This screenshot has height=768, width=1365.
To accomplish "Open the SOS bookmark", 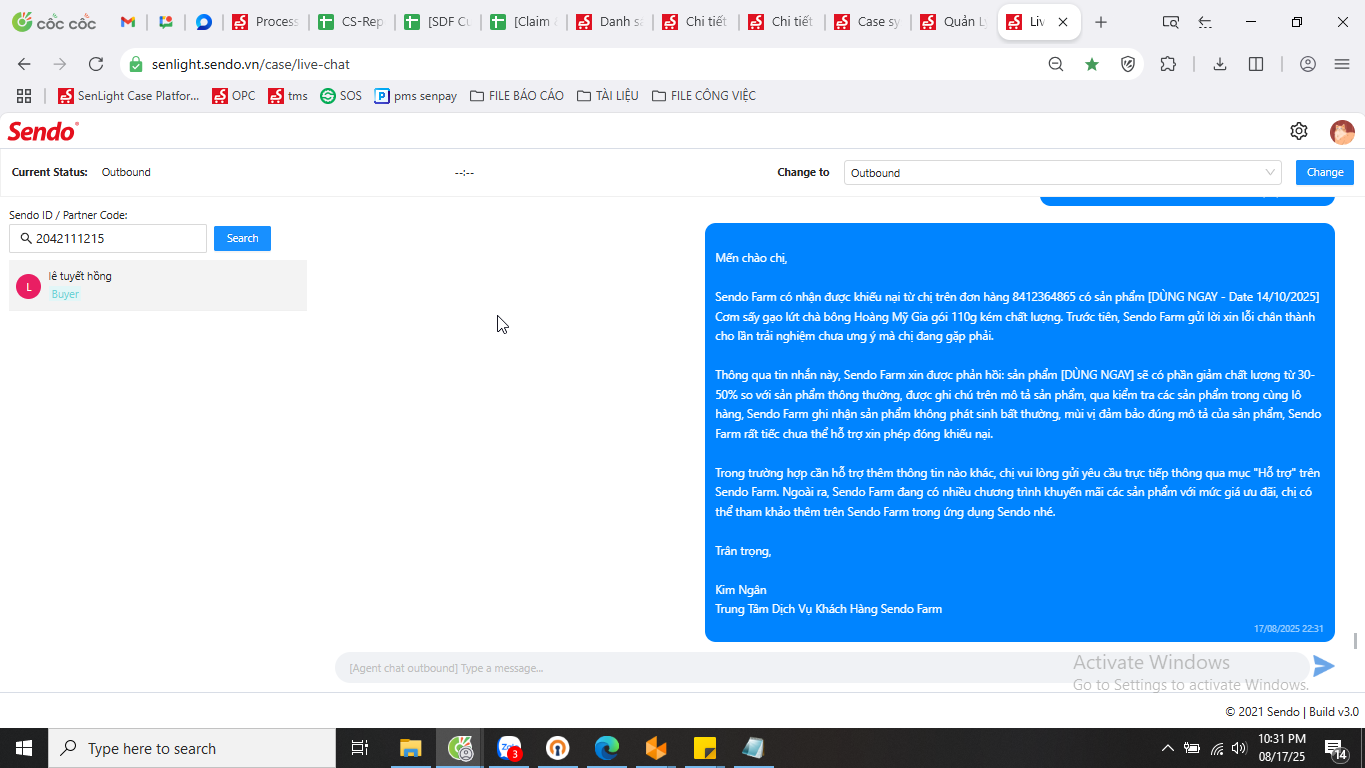I will pos(341,96).
